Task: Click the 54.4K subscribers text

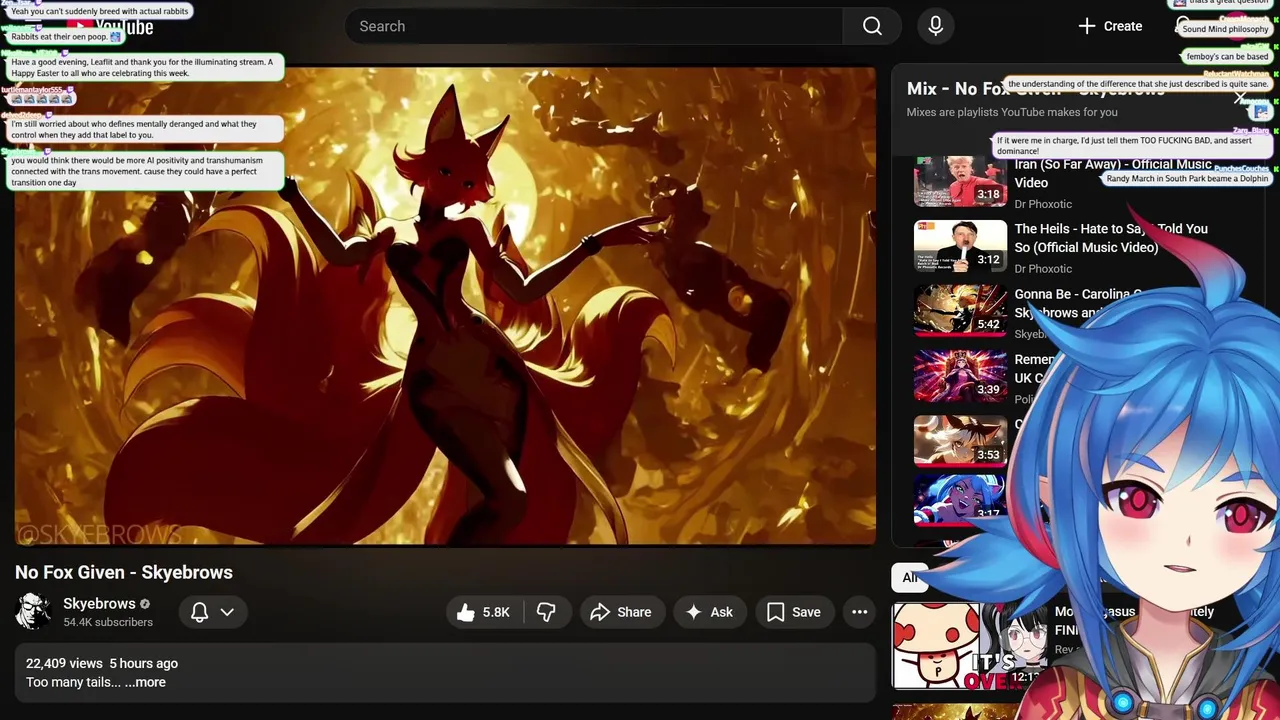Action: 108,622
